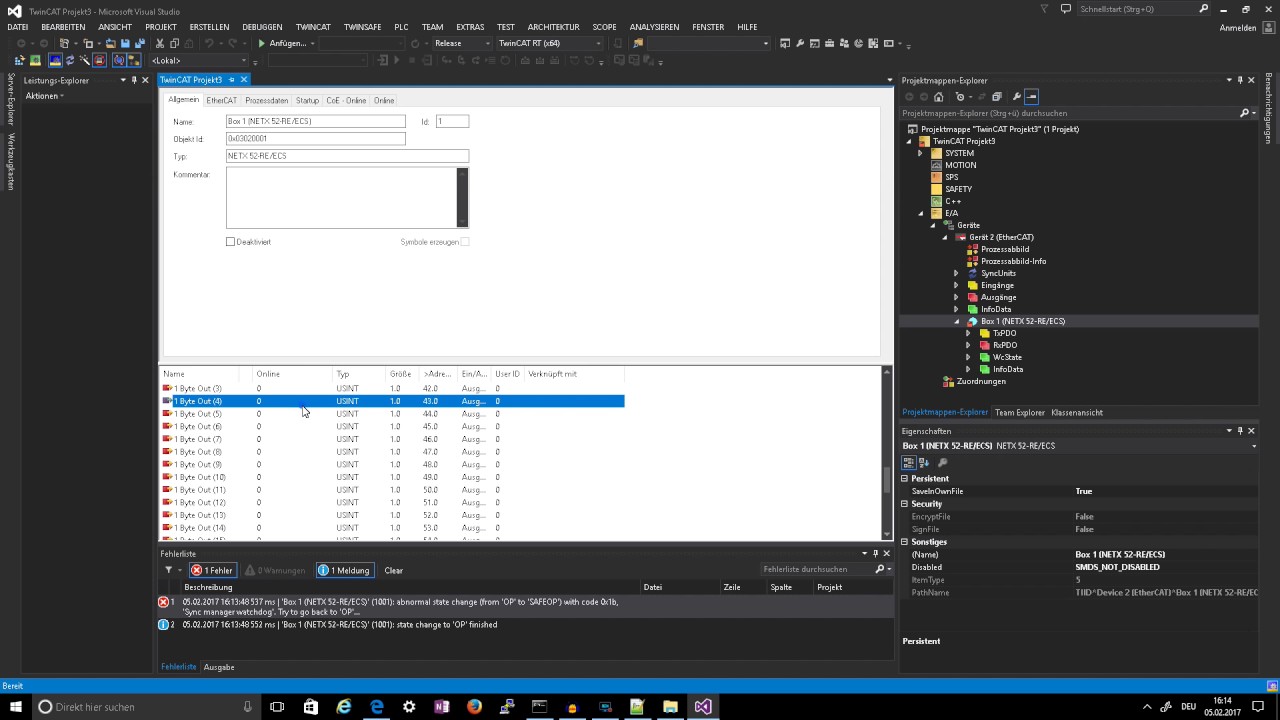1280x720 pixels.
Task: Expand the SYSTEM tree node
Action: click(920, 153)
